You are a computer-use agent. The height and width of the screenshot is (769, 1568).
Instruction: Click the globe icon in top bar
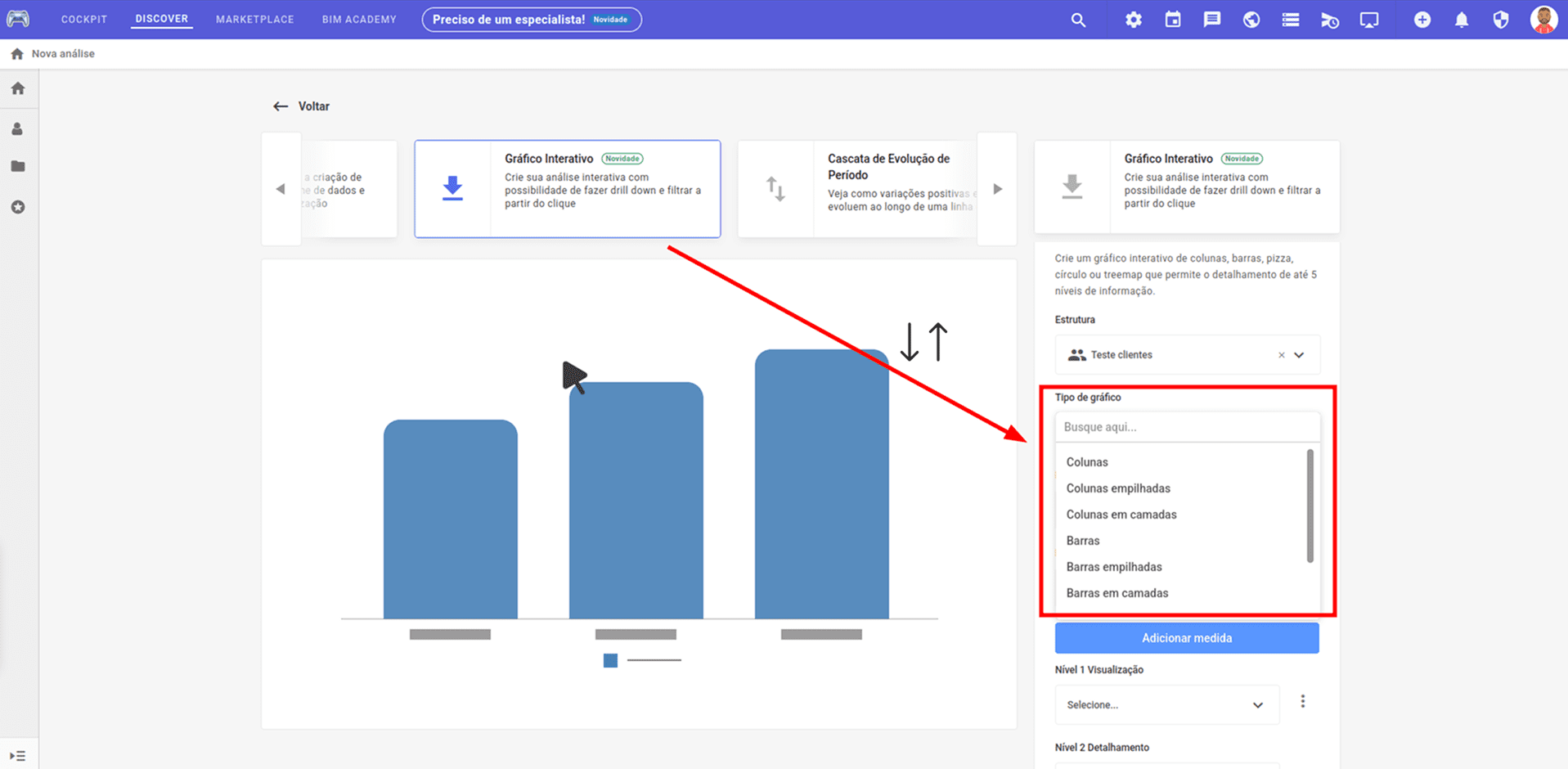[1251, 20]
